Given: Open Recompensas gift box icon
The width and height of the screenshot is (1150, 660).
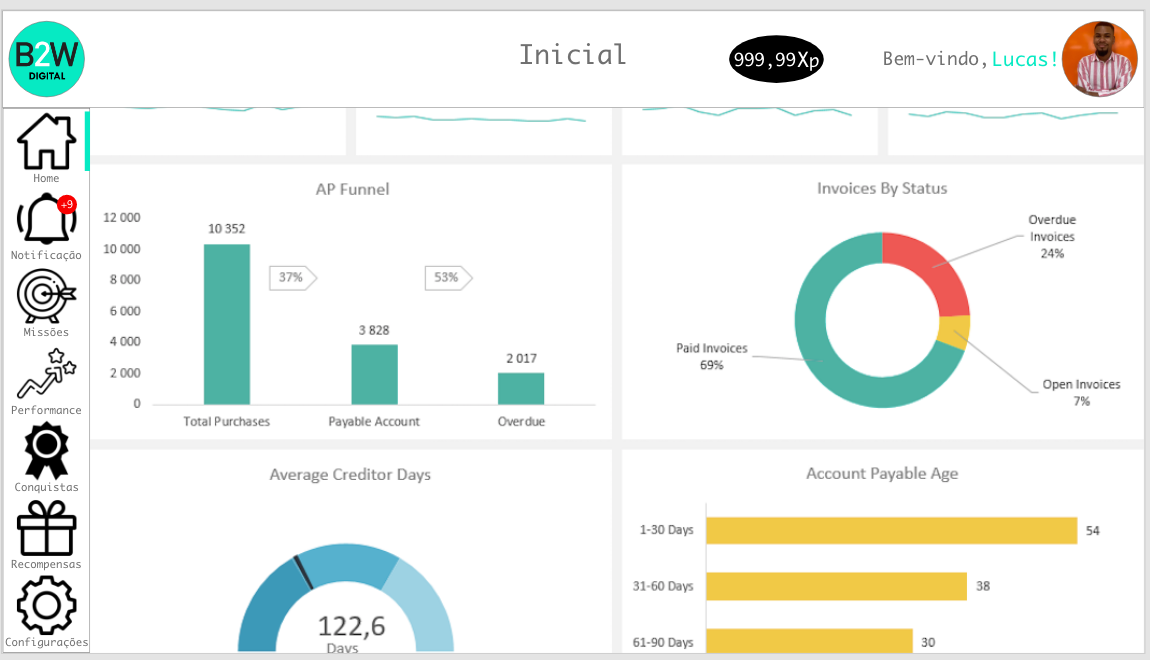Looking at the screenshot, I should pyautogui.click(x=46, y=528).
